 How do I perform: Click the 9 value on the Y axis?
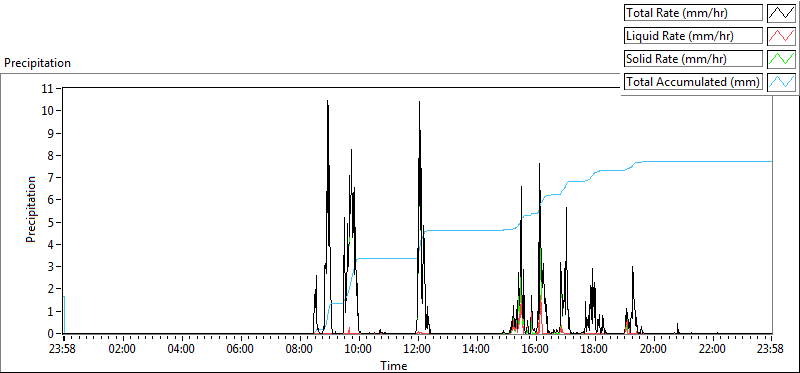coord(52,133)
